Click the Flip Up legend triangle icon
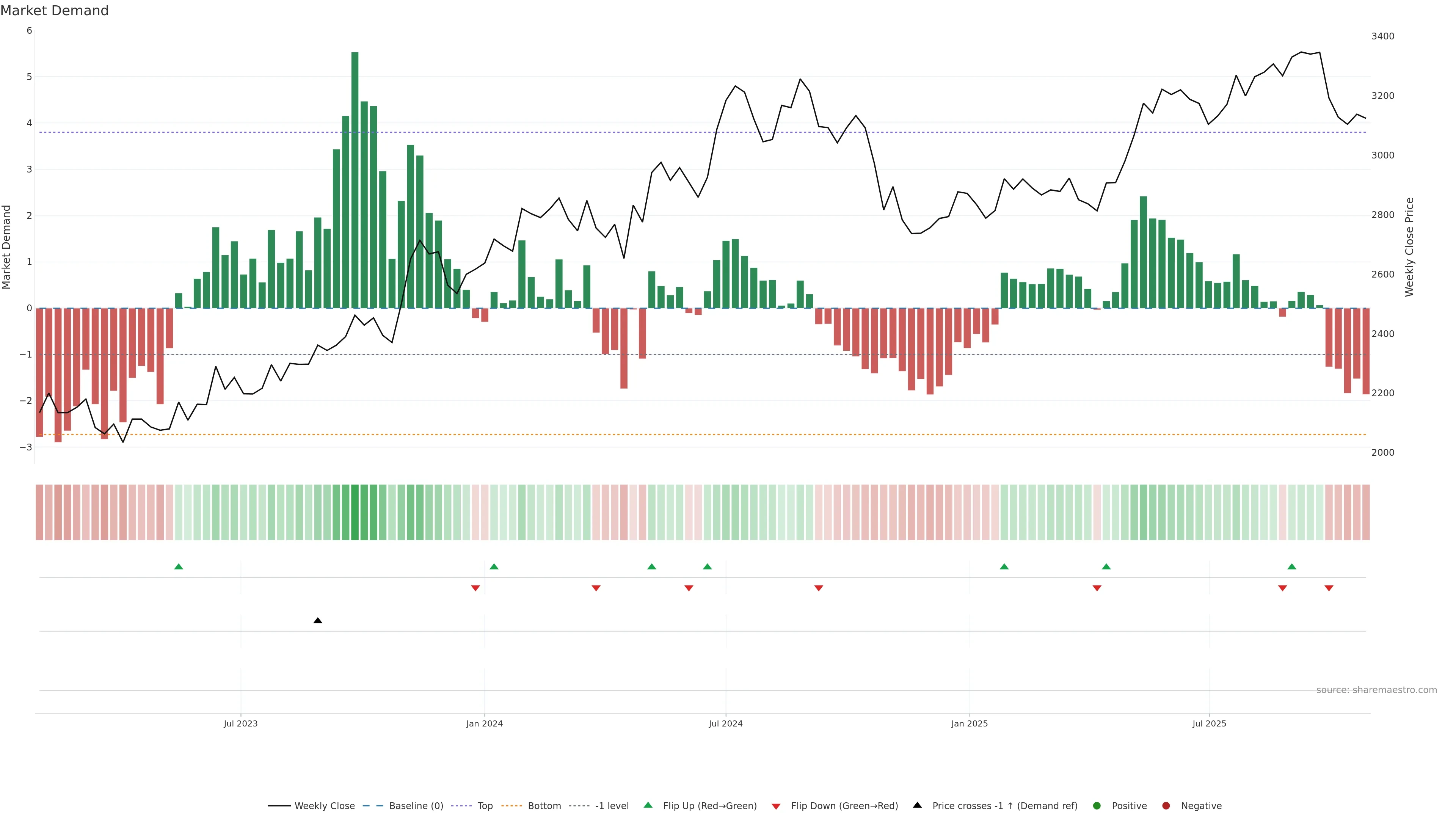The image size is (1456, 819). pyautogui.click(x=648, y=805)
